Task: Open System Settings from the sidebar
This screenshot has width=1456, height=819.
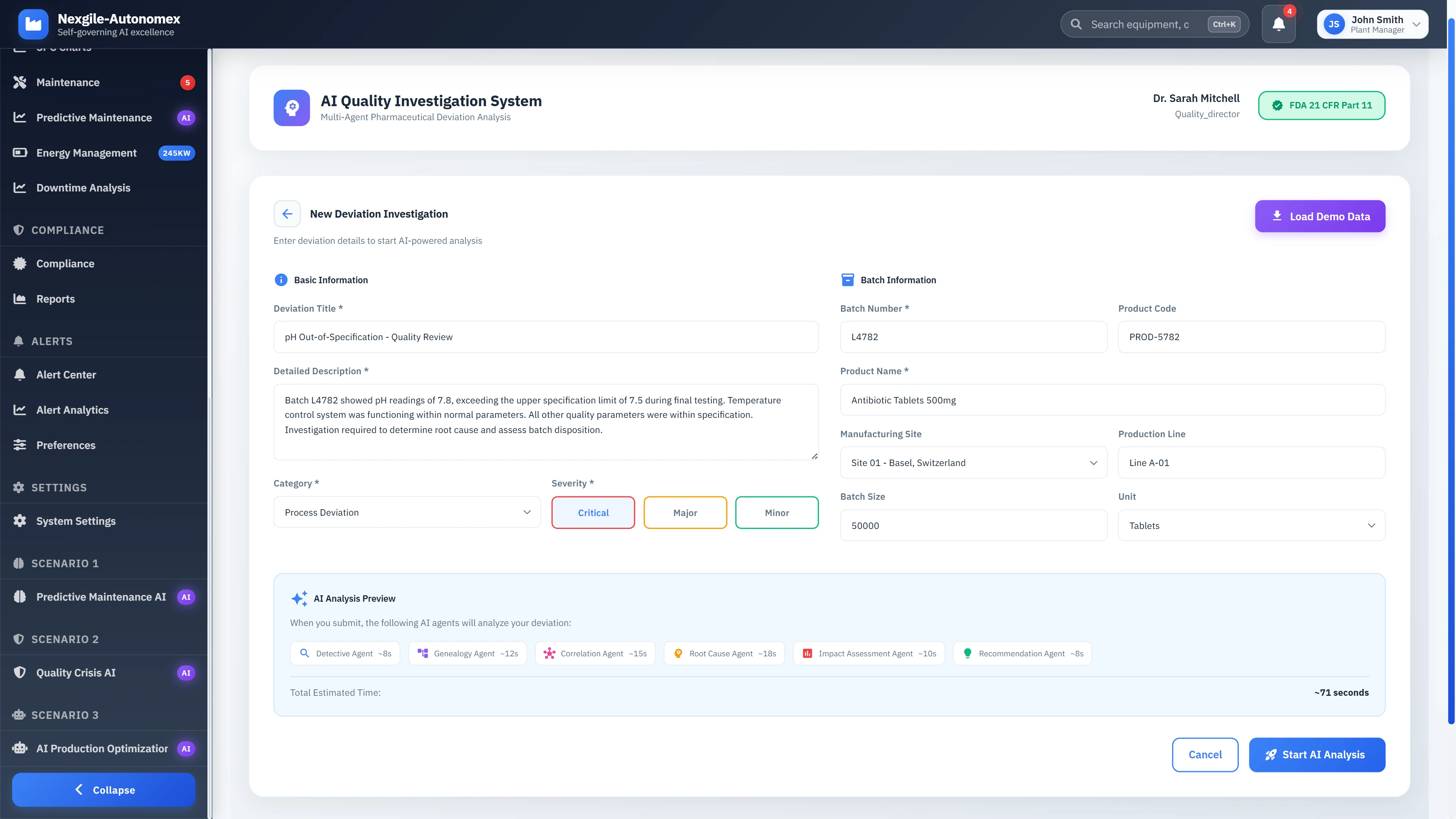Action: [x=76, y=521]
